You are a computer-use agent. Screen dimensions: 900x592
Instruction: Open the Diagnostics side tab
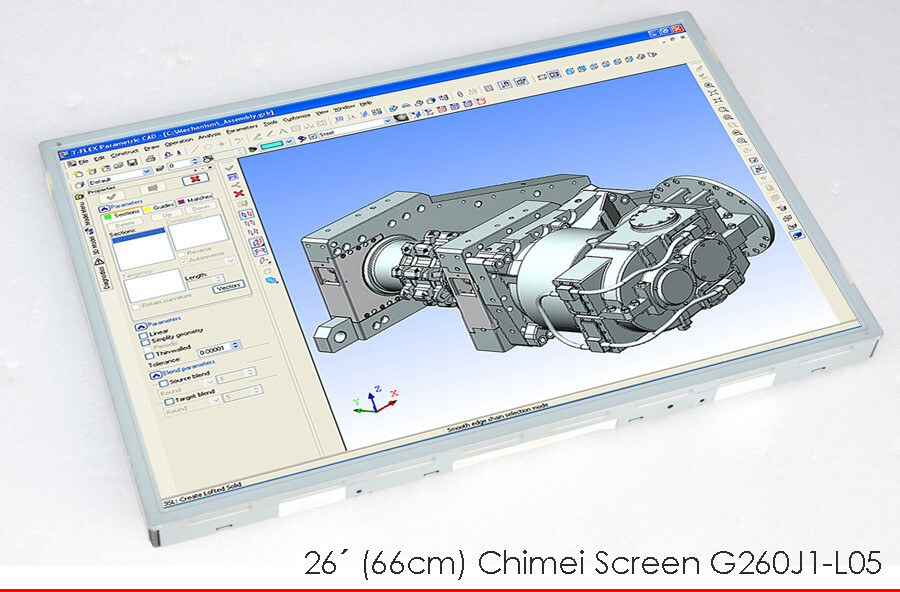click(102, 274)
